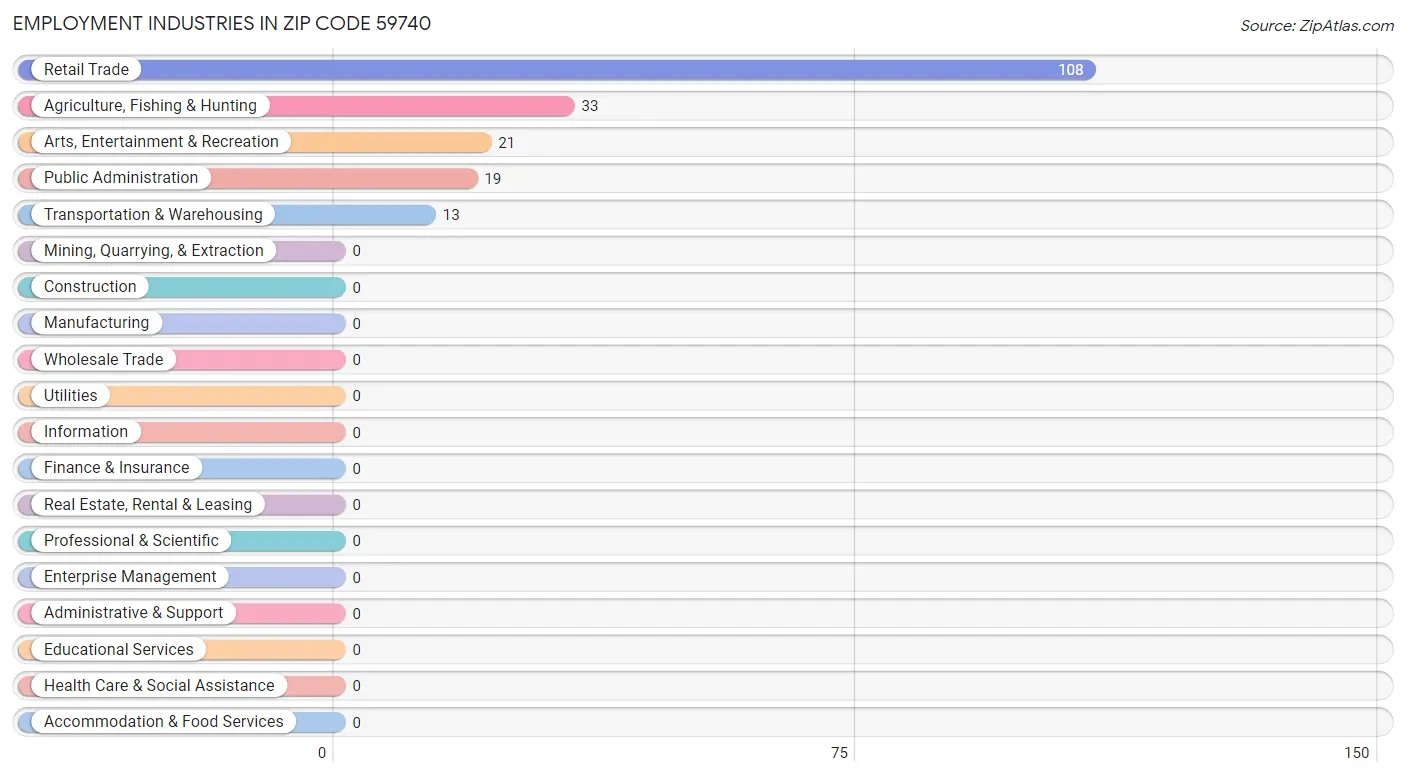Click the blue Retail Trade bar middle
The image size is (1406, 777).
[557, 70]
